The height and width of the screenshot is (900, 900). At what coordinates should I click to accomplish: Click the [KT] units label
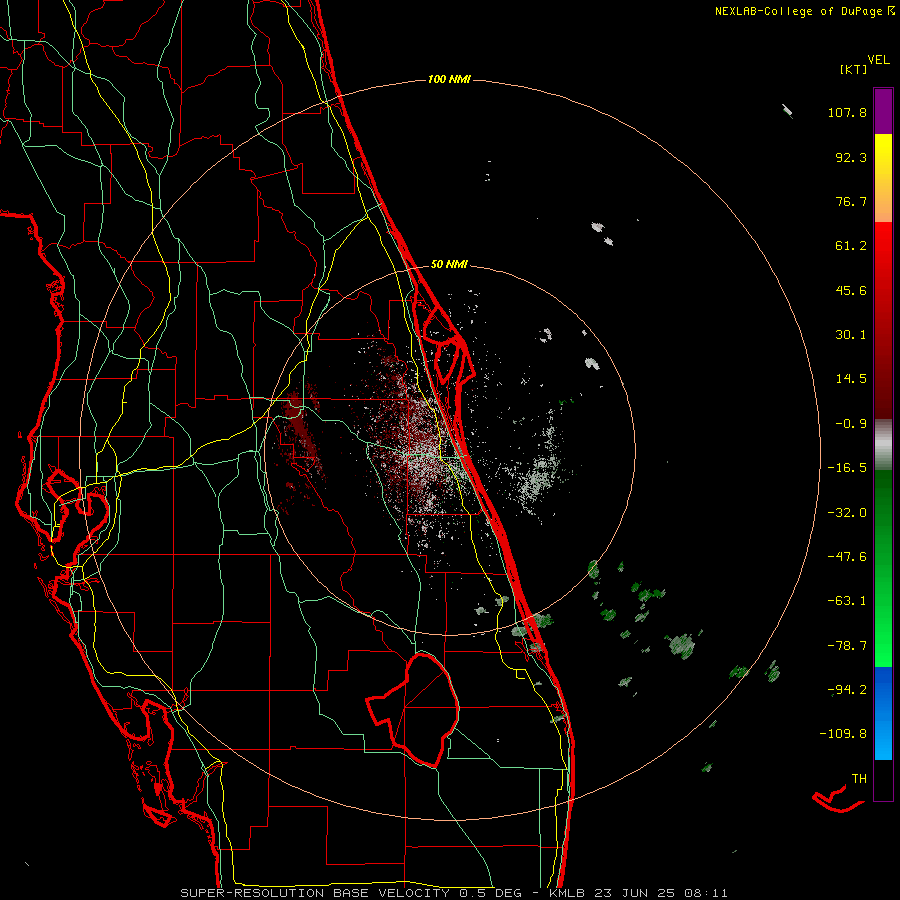[853, 69]
